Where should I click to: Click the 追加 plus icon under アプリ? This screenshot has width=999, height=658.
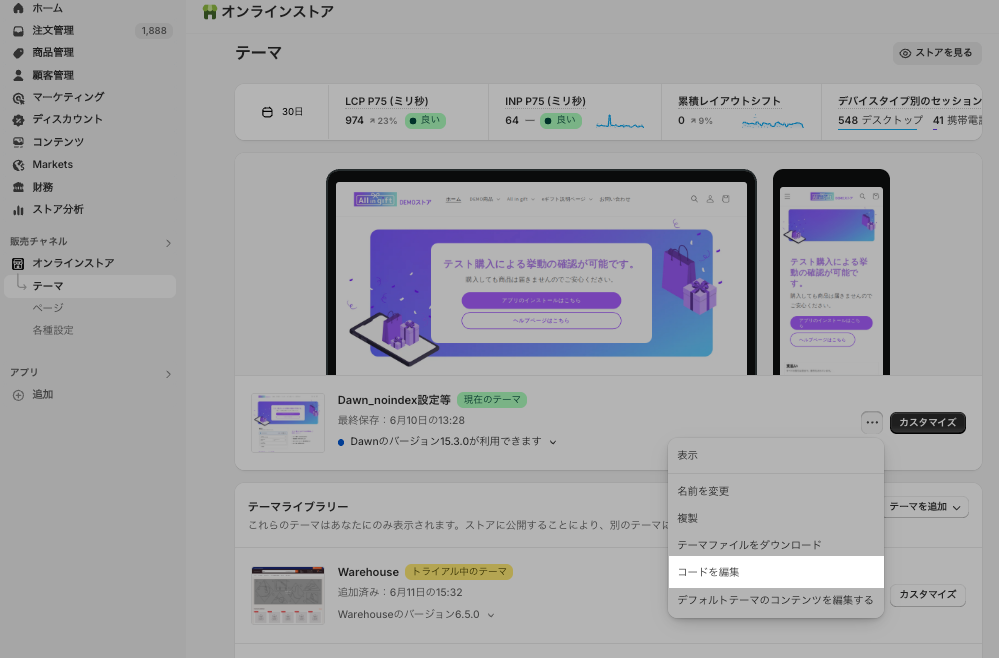[x=18, y=394]
